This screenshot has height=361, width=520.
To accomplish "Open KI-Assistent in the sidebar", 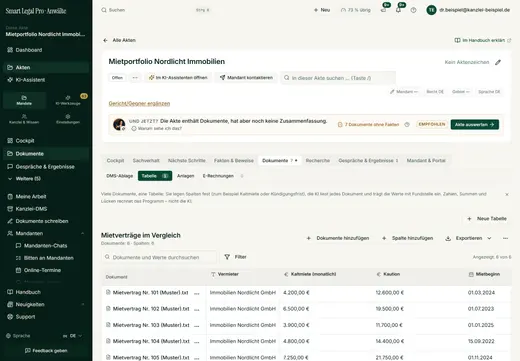I will click(46, 80).
